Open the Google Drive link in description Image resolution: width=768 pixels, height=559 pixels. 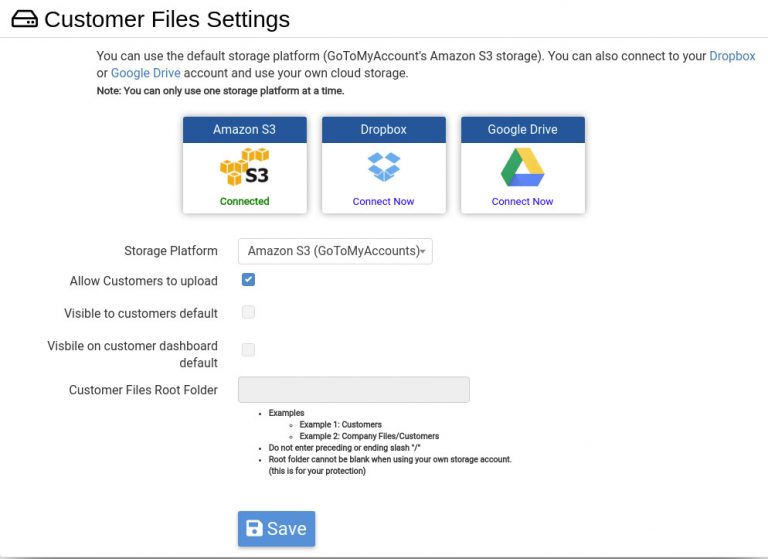pyautogui.click(x=145, y=73)
